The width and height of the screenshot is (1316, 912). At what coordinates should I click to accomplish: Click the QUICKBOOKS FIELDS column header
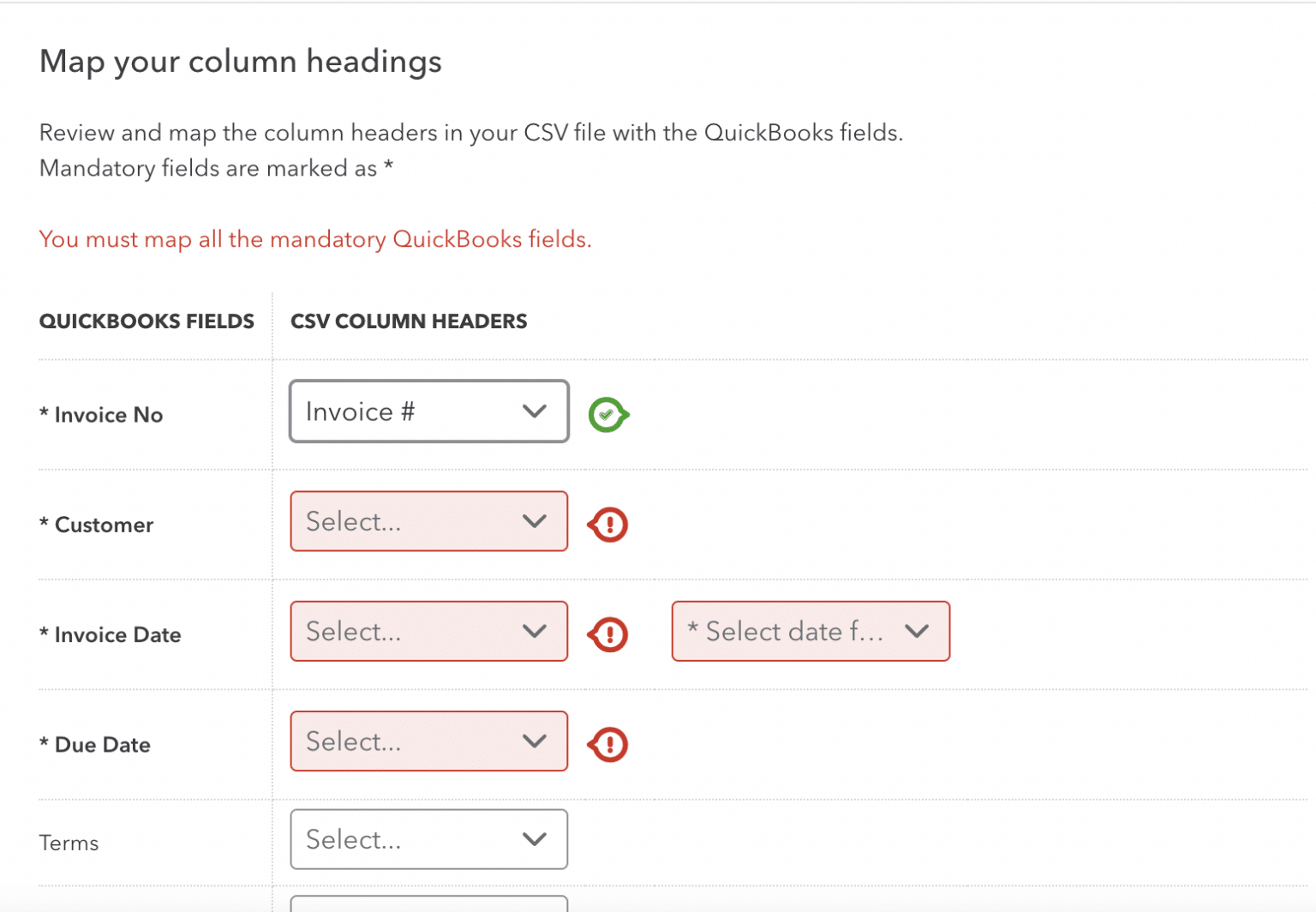[x=147, y=321]
